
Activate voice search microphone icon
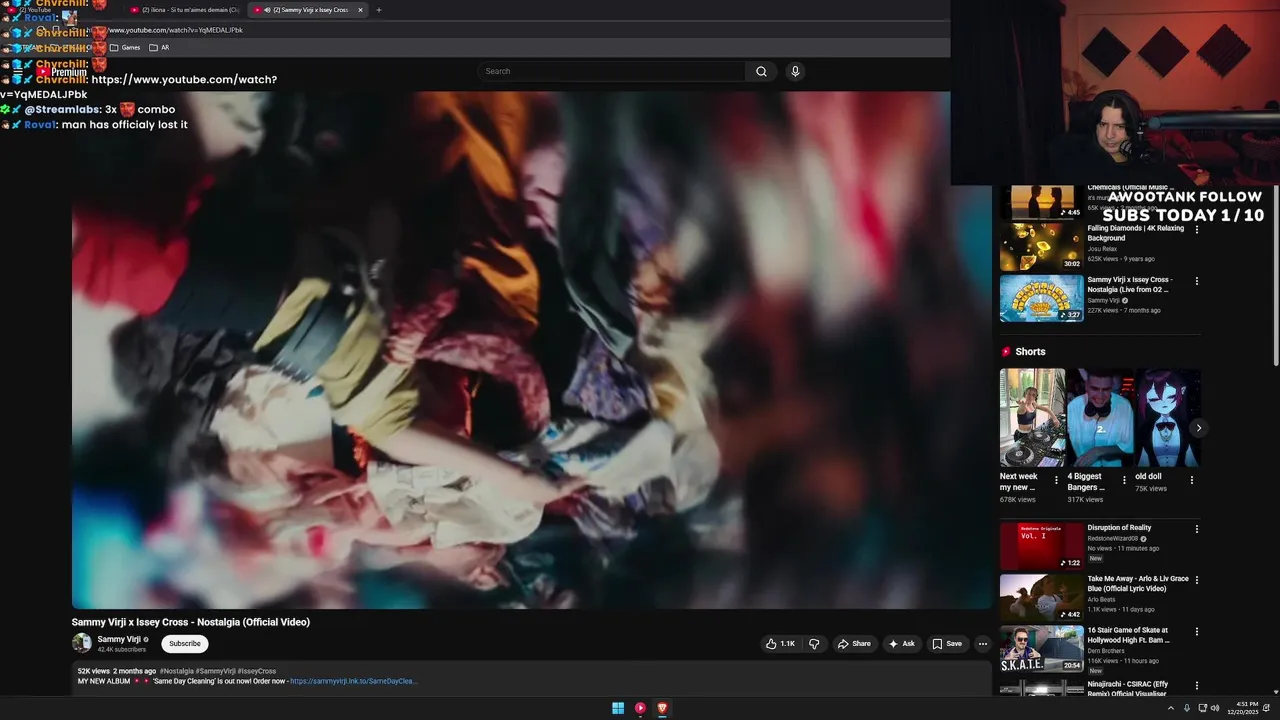tap(795, 71)
